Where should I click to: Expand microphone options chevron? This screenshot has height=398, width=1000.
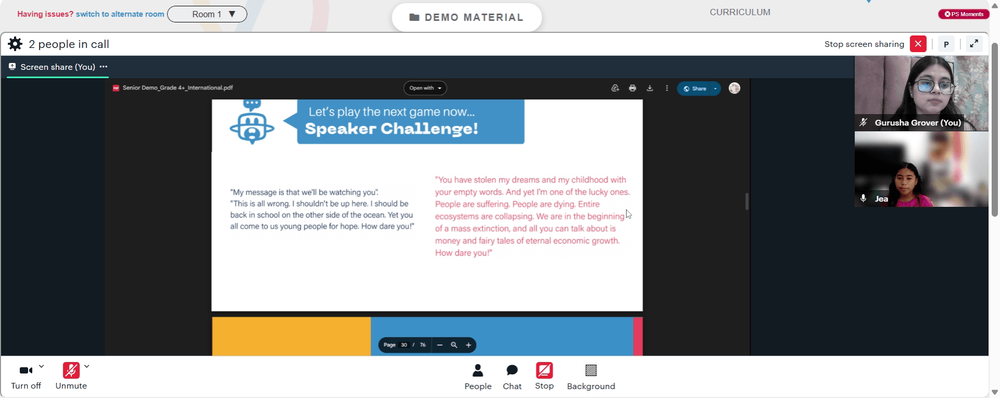[87, 366]
